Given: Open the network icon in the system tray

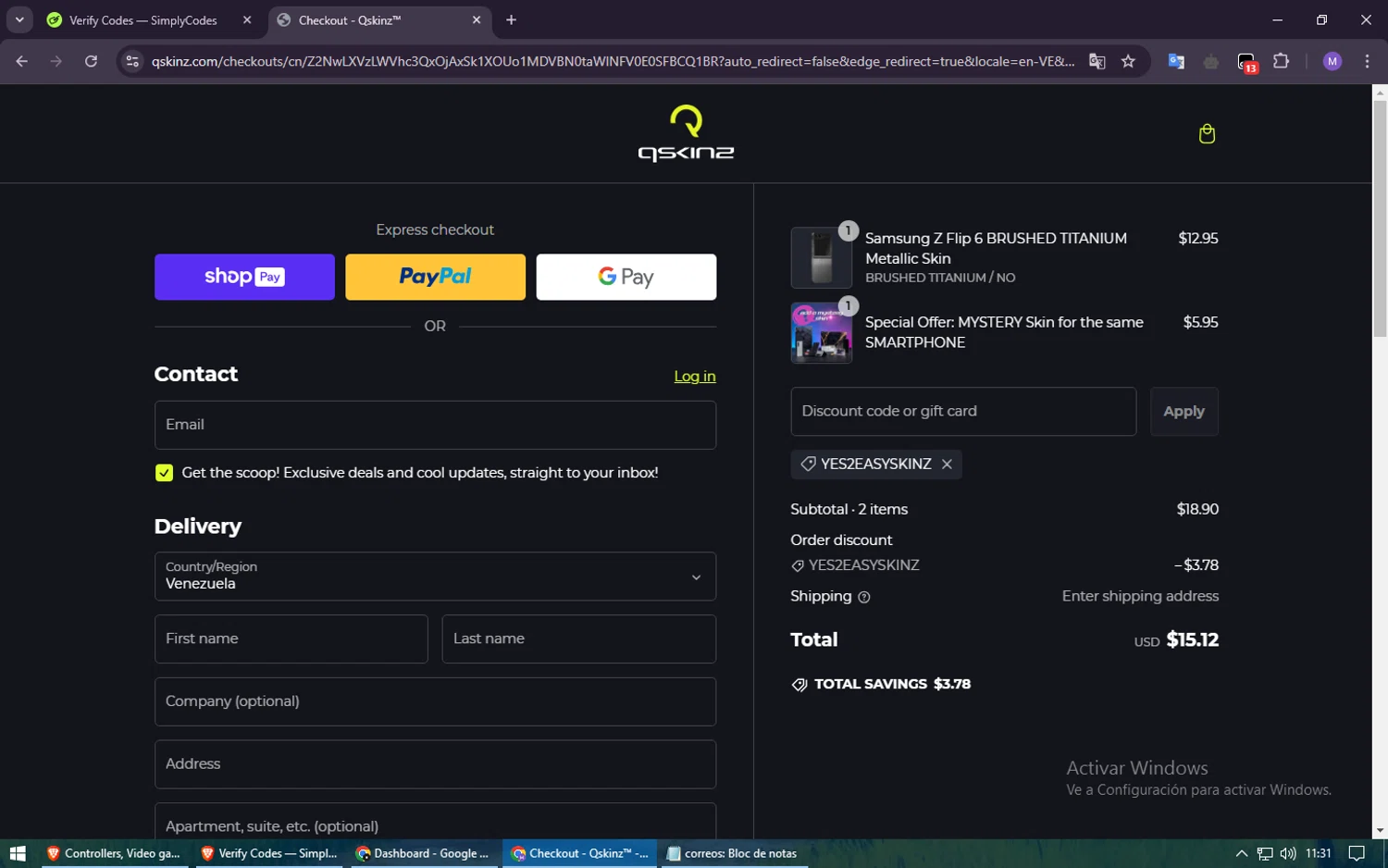Looking at the screenshot, I should 1265,853.
